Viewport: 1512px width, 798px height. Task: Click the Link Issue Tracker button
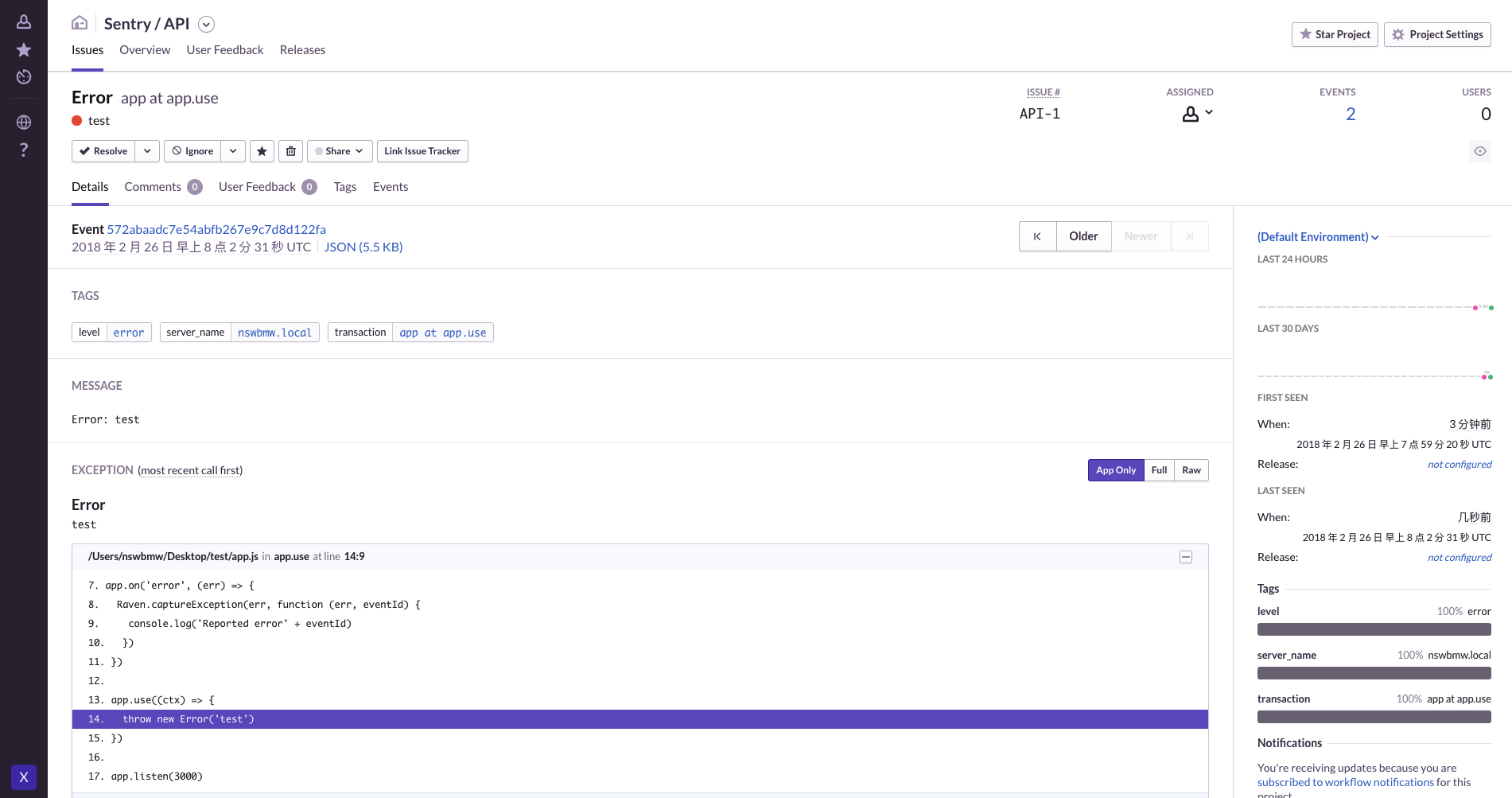tap(422, 151)
